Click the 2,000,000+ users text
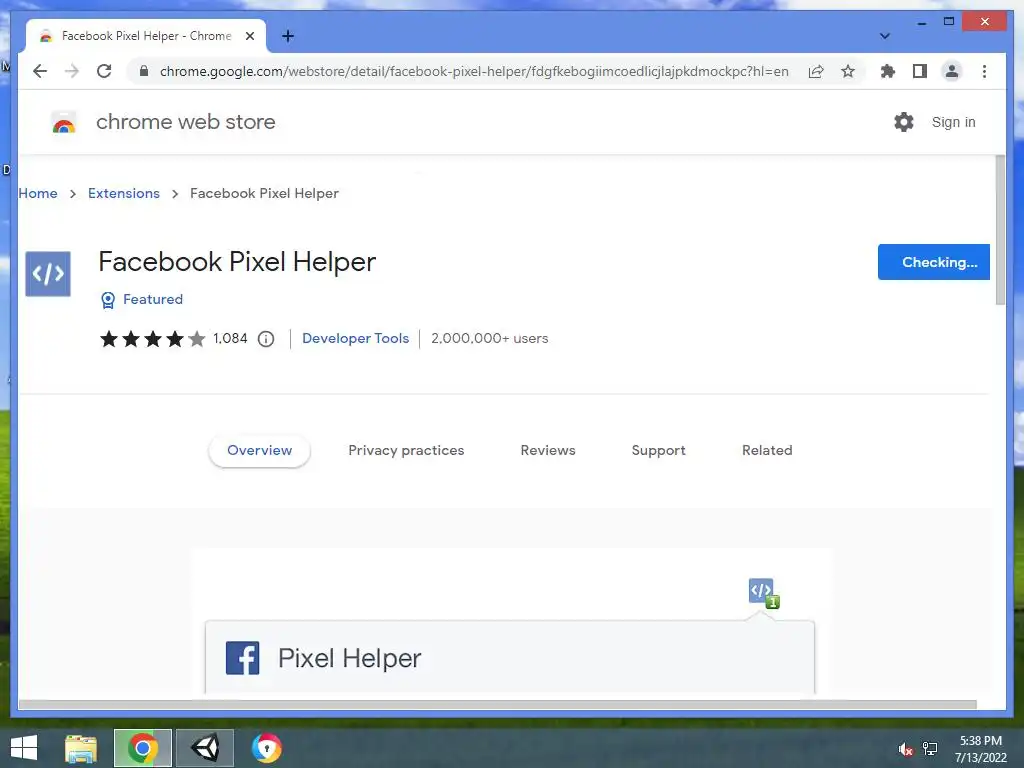 click(489, 338)
